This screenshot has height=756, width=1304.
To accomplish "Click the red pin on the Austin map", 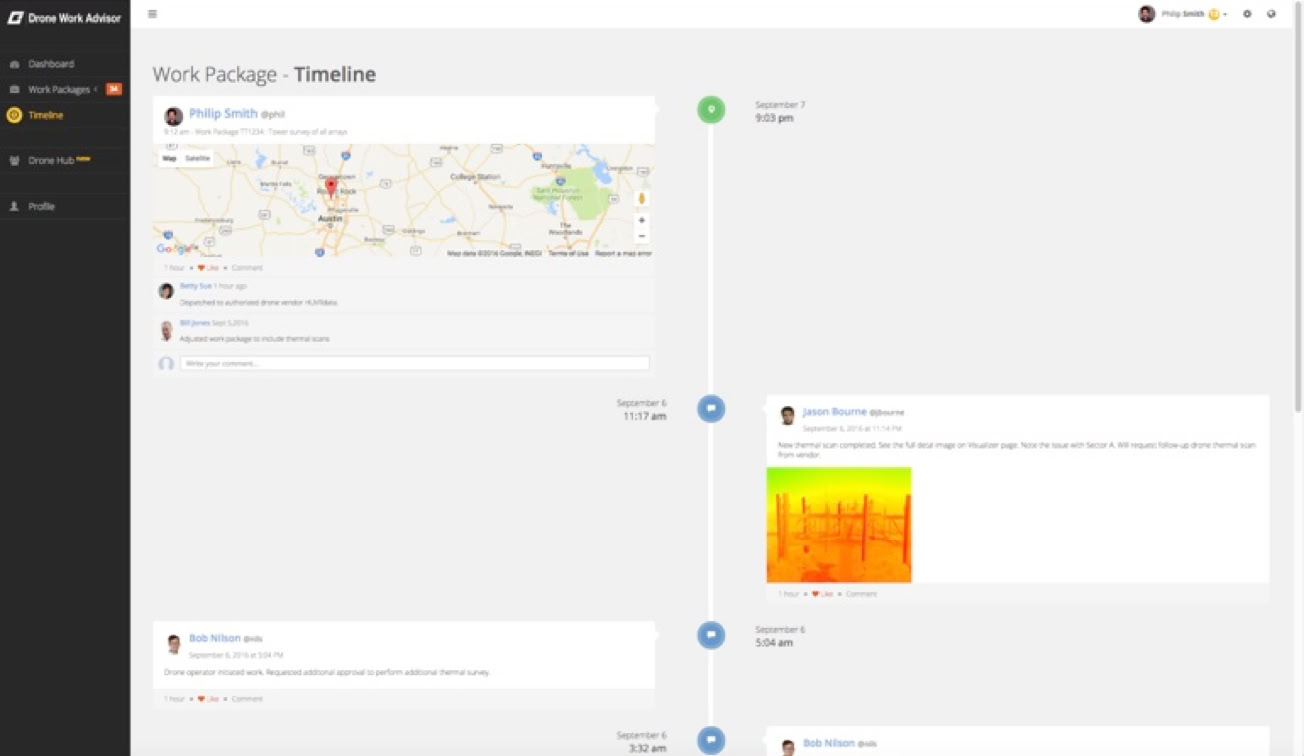I will tap(331, 187).
